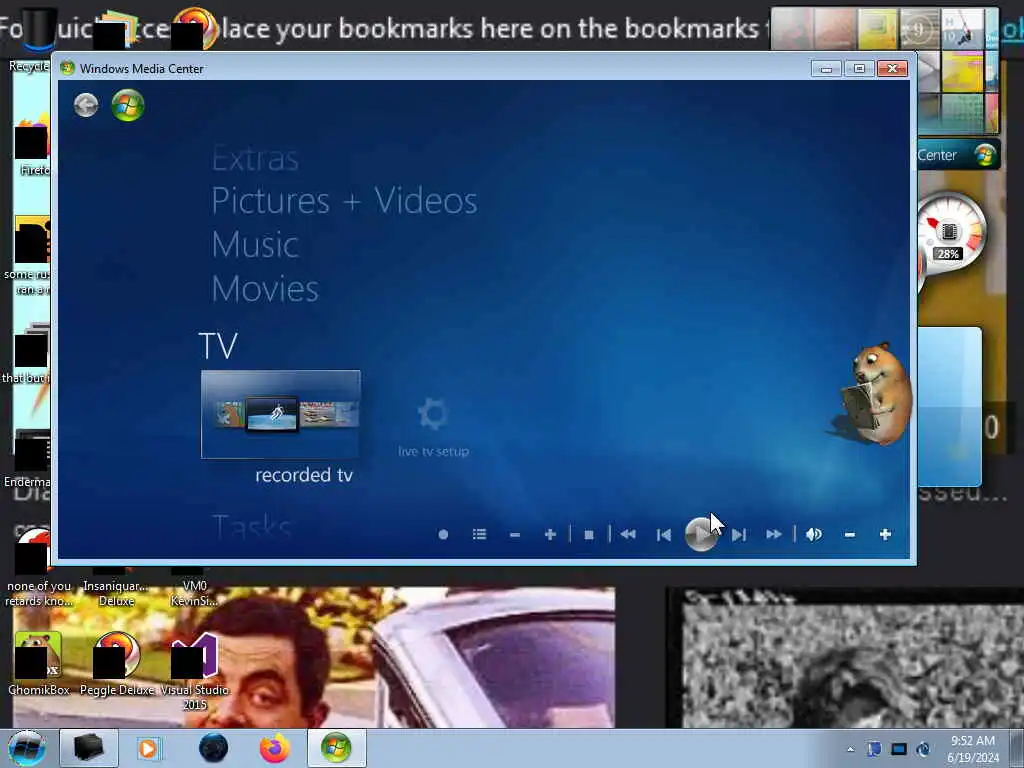Click the CPU meter gadget showing 28%
1024x768 pixels.
949,235
